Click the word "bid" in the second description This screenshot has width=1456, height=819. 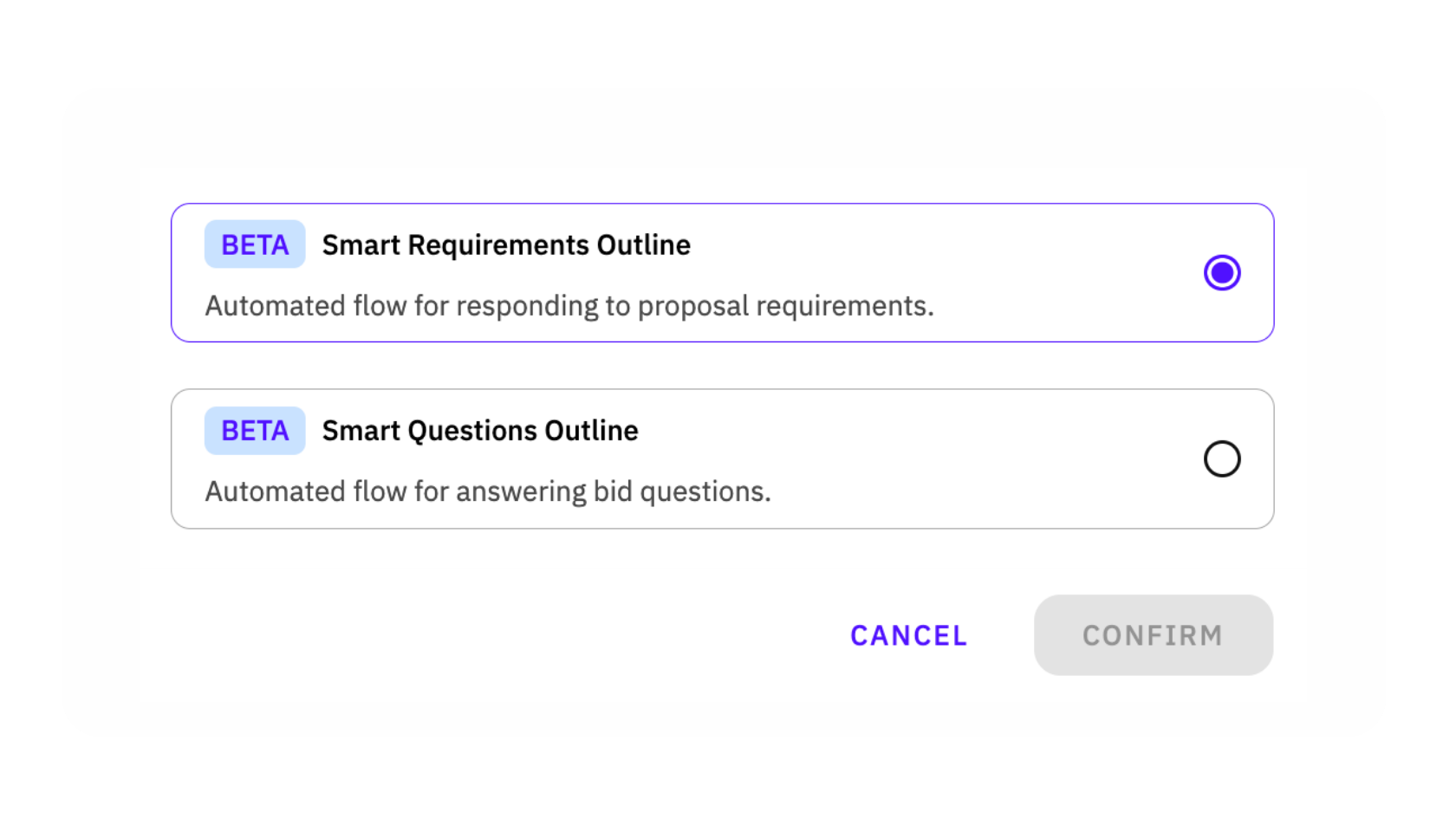click(x=613, y=491)
